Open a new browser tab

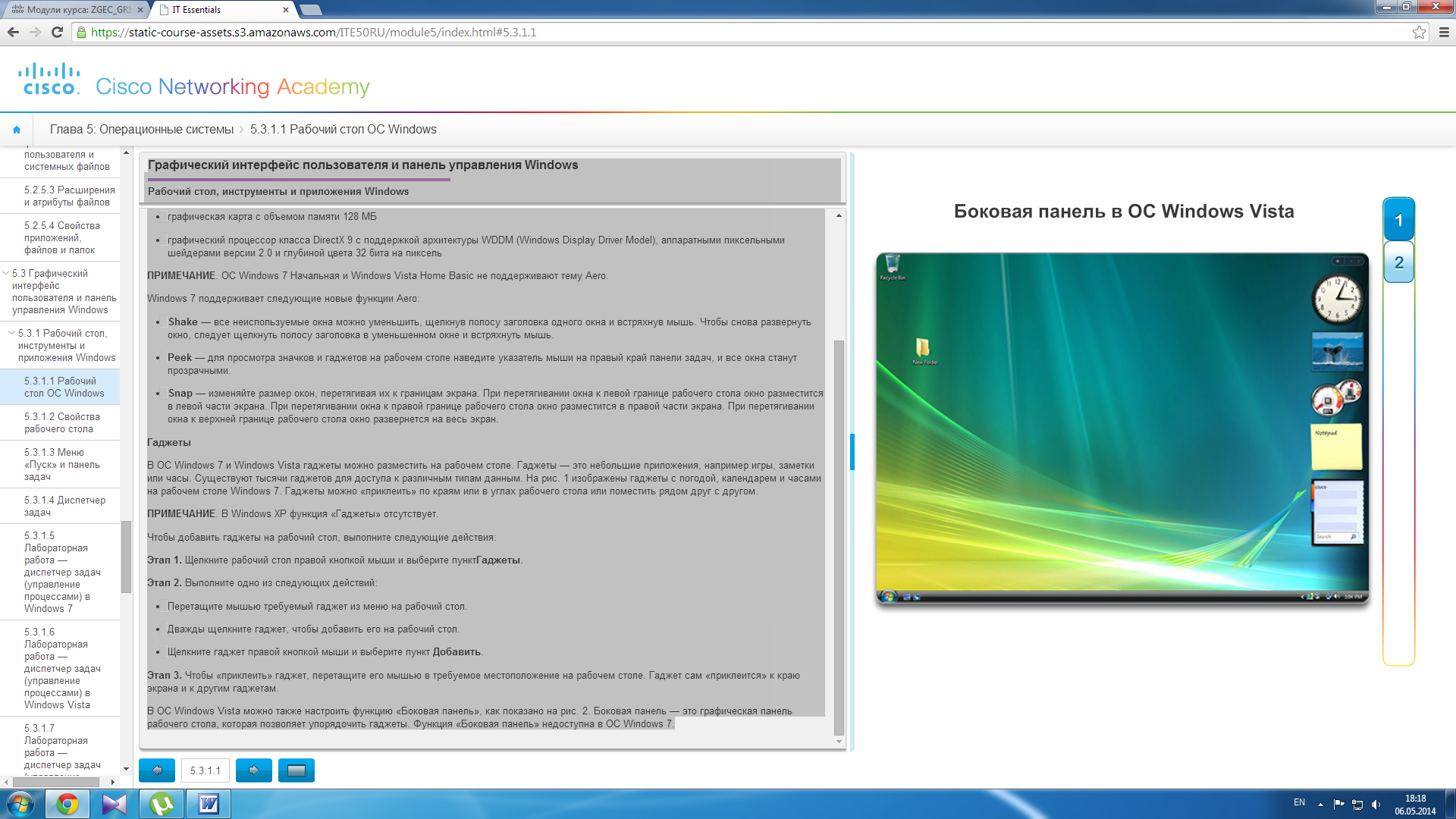click(x=312, y=10)
